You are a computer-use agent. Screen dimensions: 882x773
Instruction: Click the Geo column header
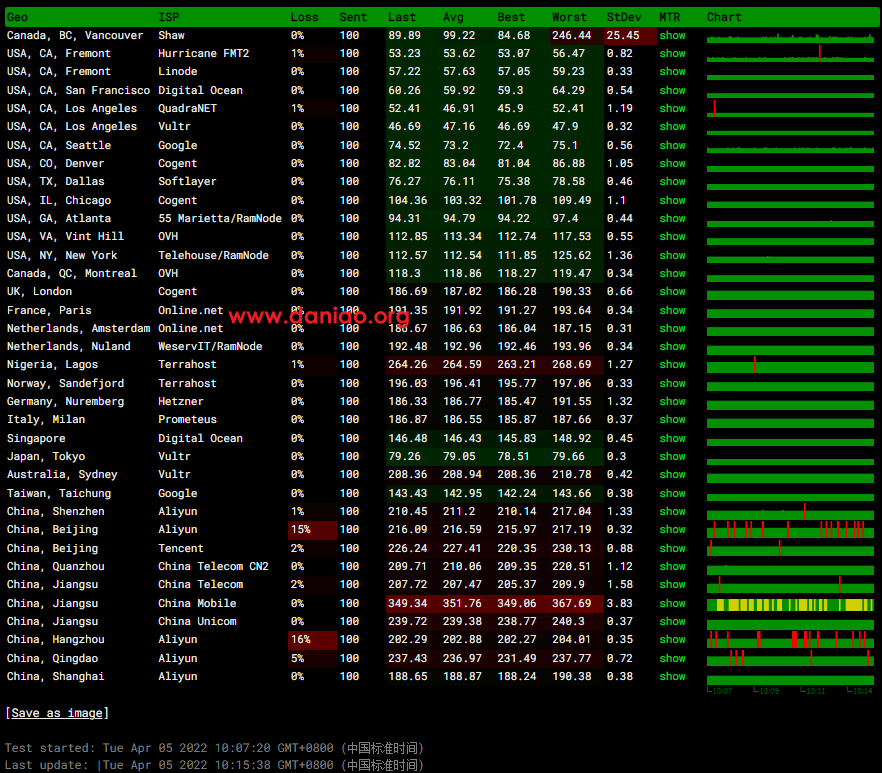point(17,17)
